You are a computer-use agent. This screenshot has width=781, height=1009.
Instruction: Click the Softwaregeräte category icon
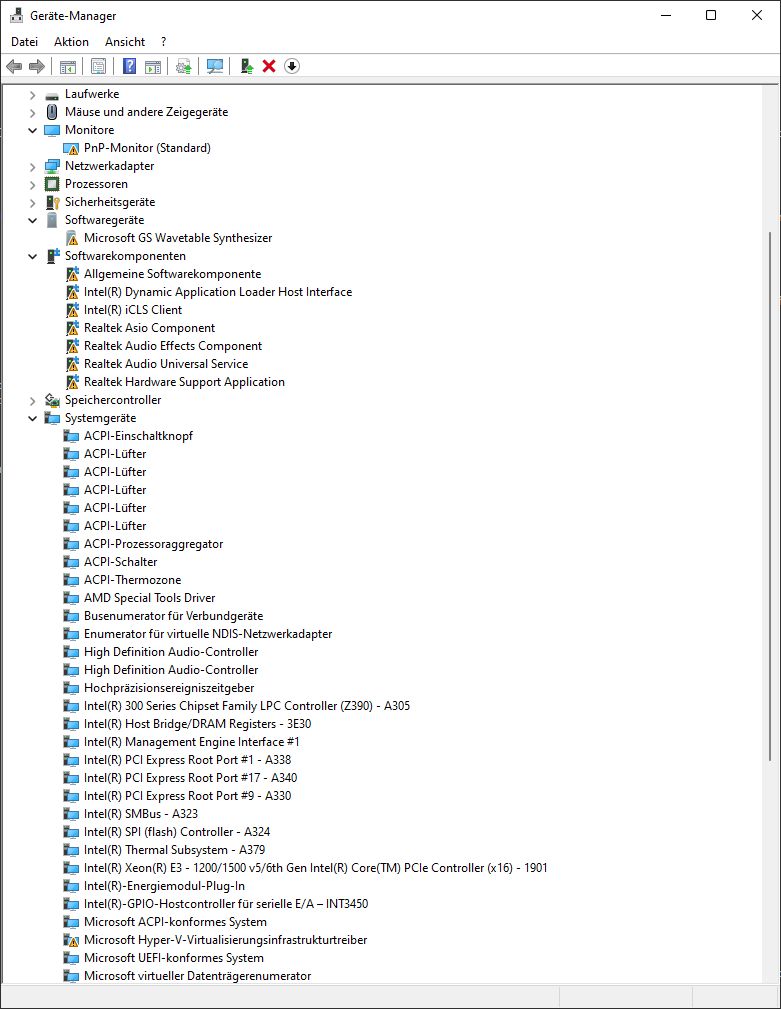(x=52, y=220)
